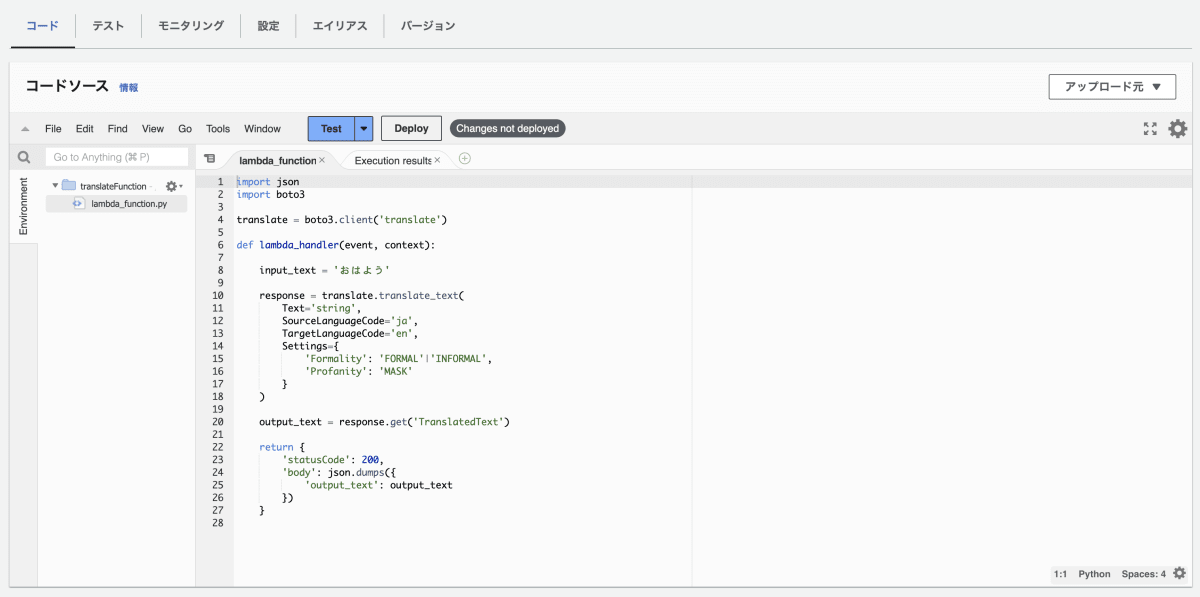Open the Environment side panel tab

click(x=24, y=207)
